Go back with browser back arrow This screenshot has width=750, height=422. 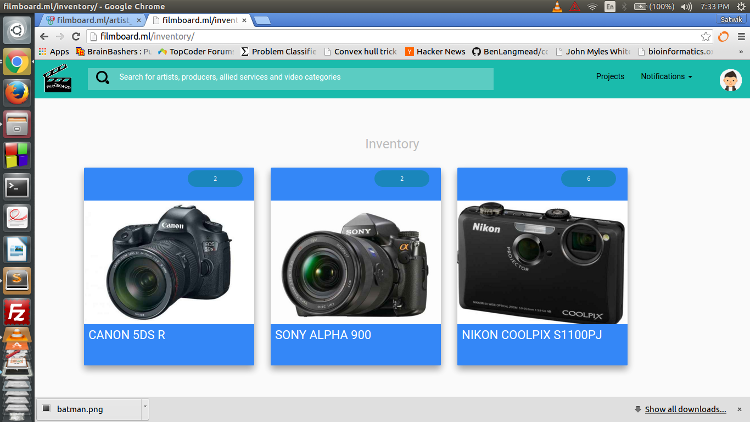pos(44,36)
